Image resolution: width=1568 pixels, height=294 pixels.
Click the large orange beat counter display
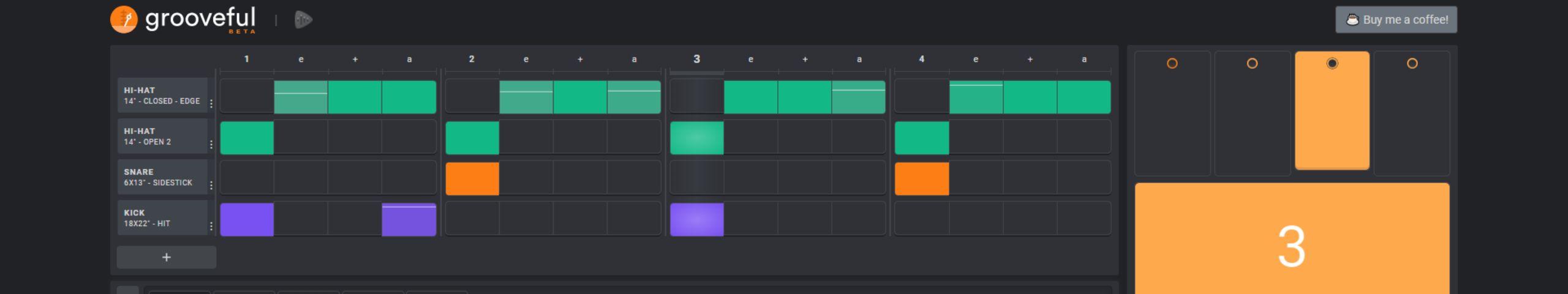point(1292,245)
